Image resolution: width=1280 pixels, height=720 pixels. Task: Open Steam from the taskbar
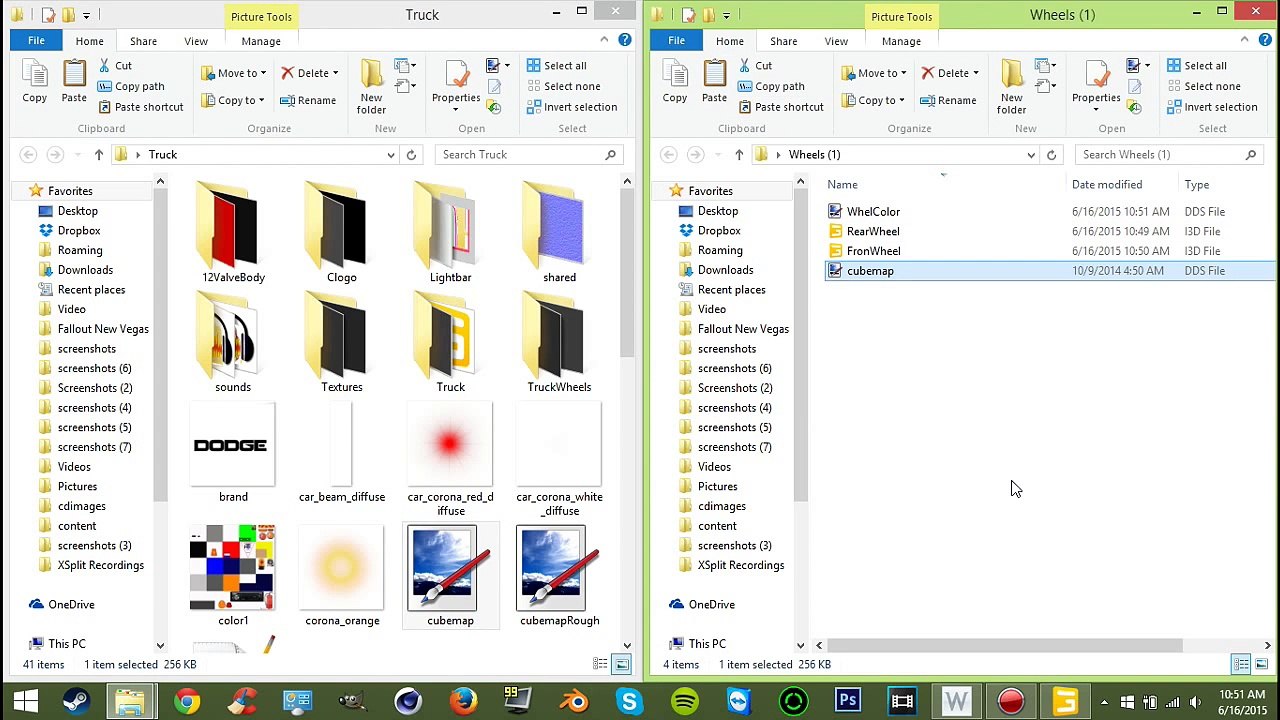[77, 701]
